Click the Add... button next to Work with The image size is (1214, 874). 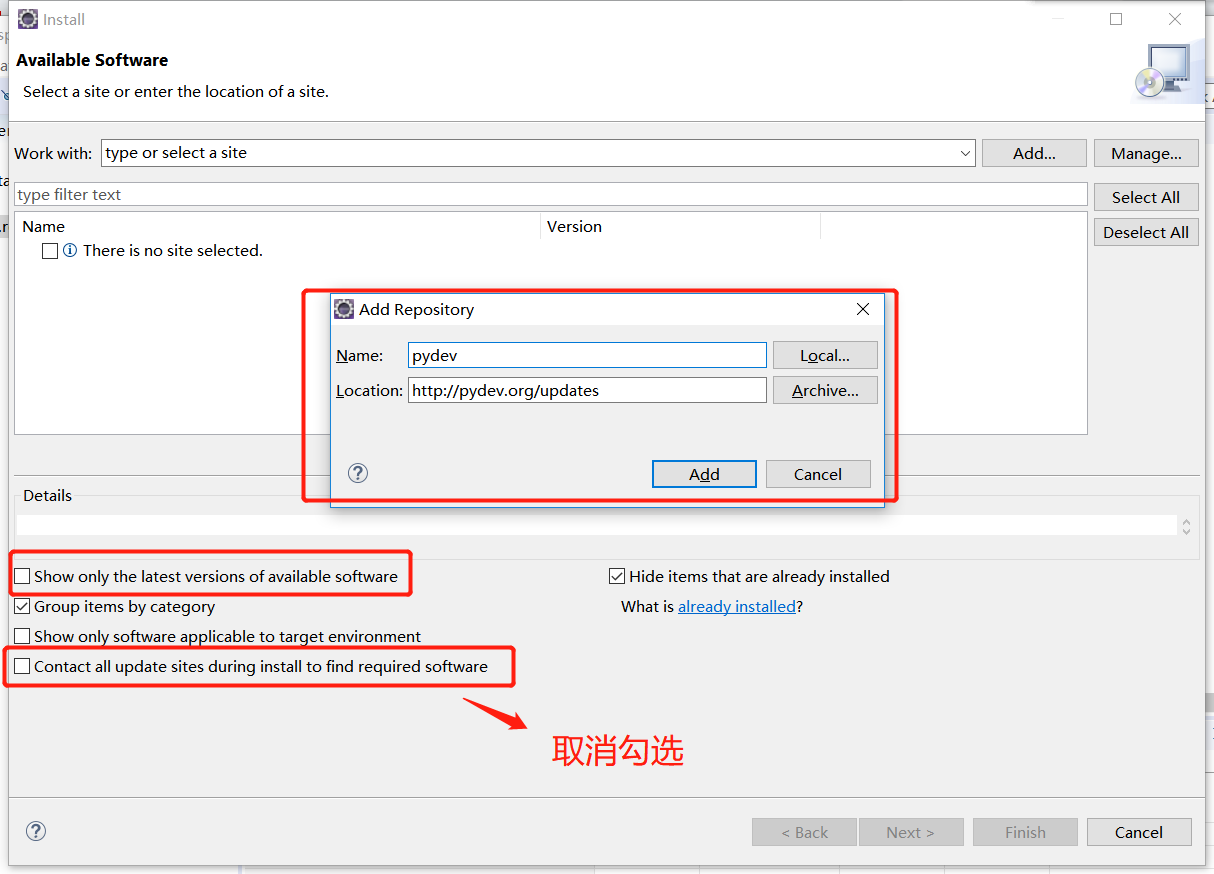tap(1034, 153)
